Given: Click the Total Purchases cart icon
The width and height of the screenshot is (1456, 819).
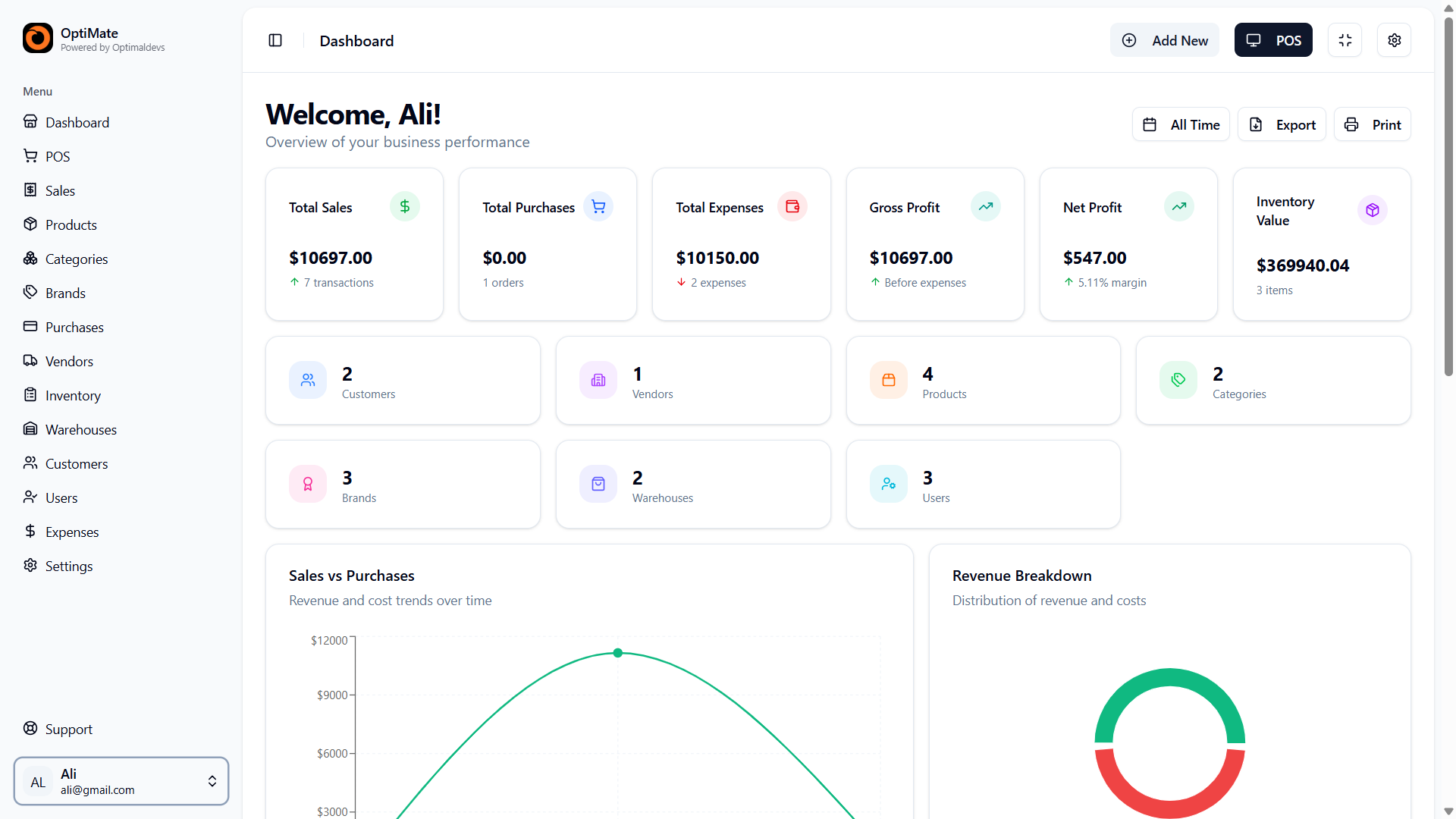Looking at the screenshot, I should [x=598, y=206].
